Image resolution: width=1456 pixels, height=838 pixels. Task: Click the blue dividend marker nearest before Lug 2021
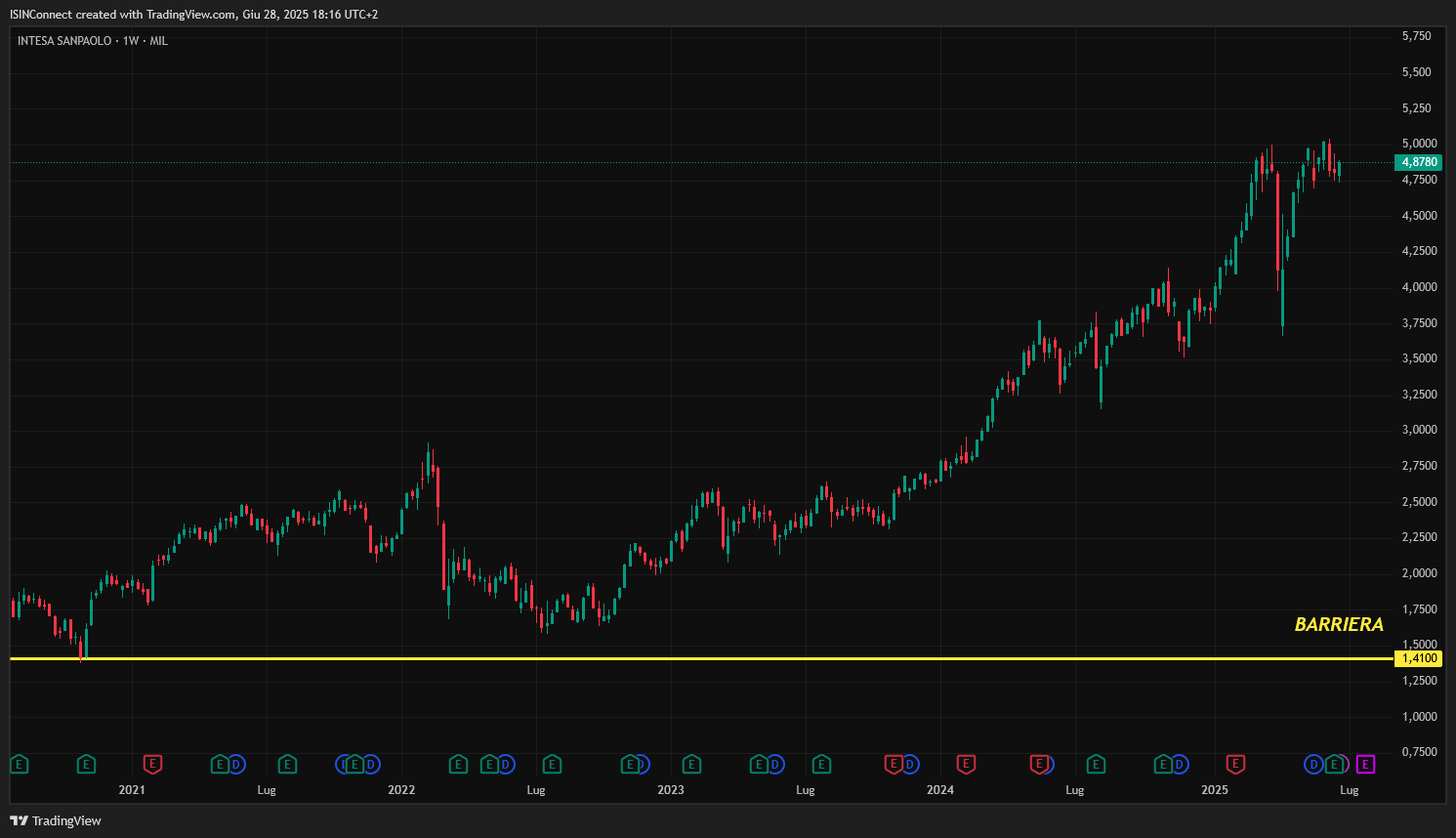coord(236,764)
